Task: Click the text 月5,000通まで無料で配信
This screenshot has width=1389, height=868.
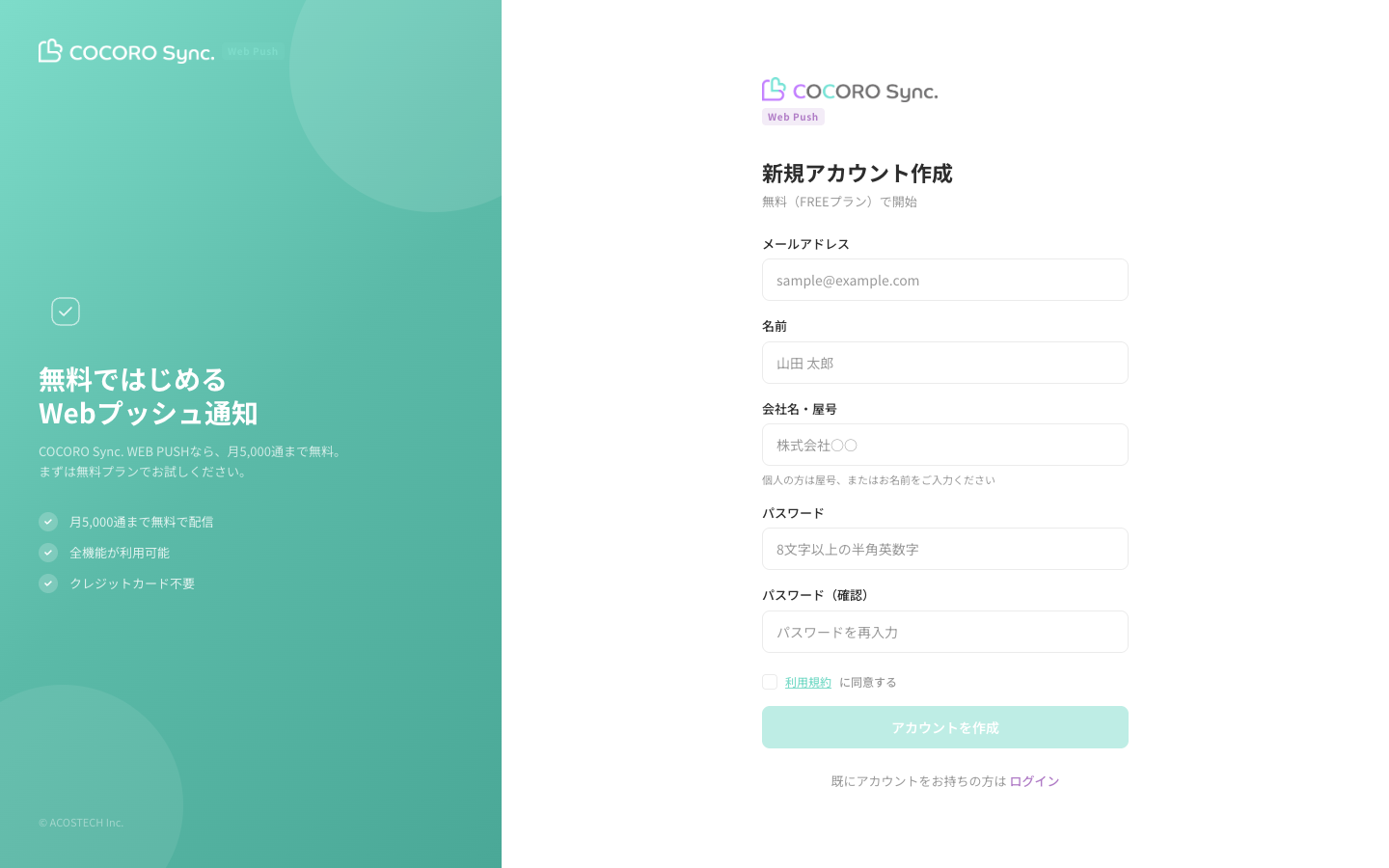Action: [141, 522]
